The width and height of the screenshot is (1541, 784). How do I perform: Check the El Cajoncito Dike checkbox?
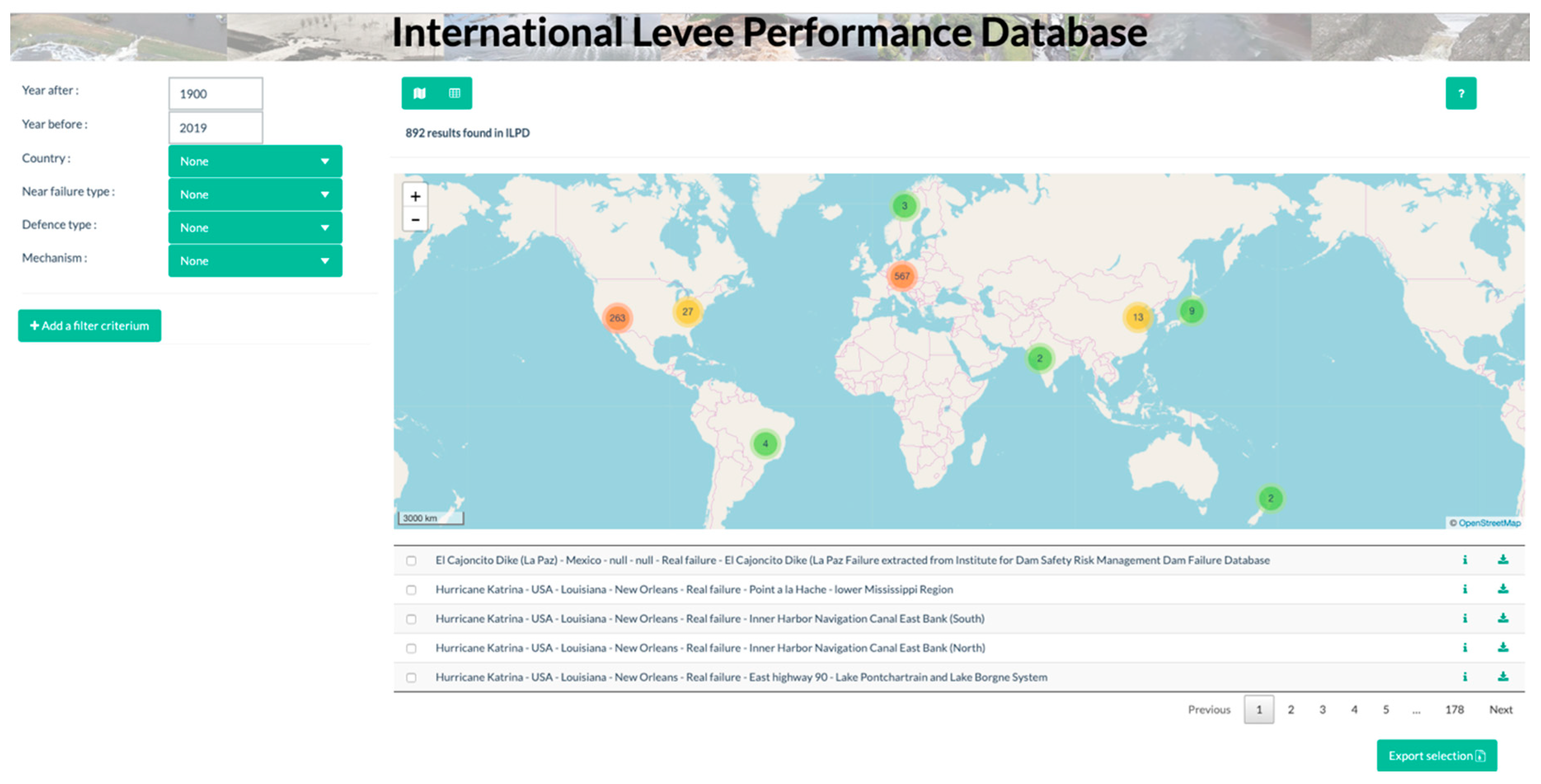(411, 560)
